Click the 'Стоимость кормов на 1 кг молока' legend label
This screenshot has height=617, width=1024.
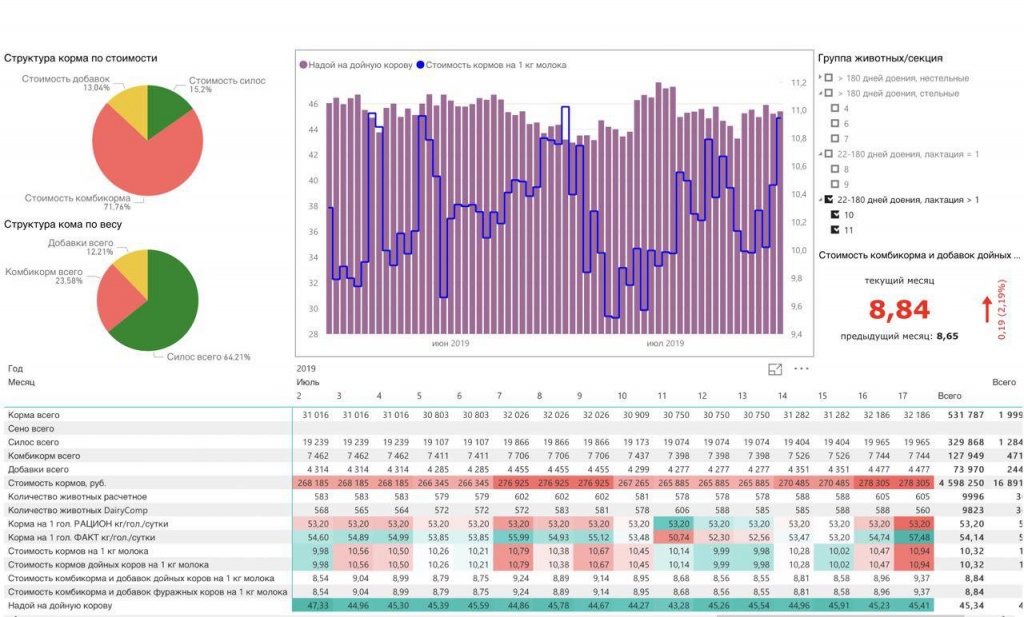496,65
